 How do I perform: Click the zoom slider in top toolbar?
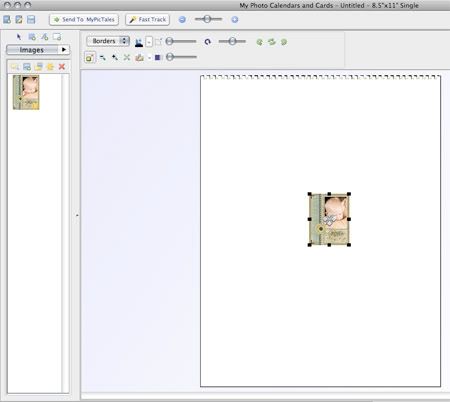208,19
